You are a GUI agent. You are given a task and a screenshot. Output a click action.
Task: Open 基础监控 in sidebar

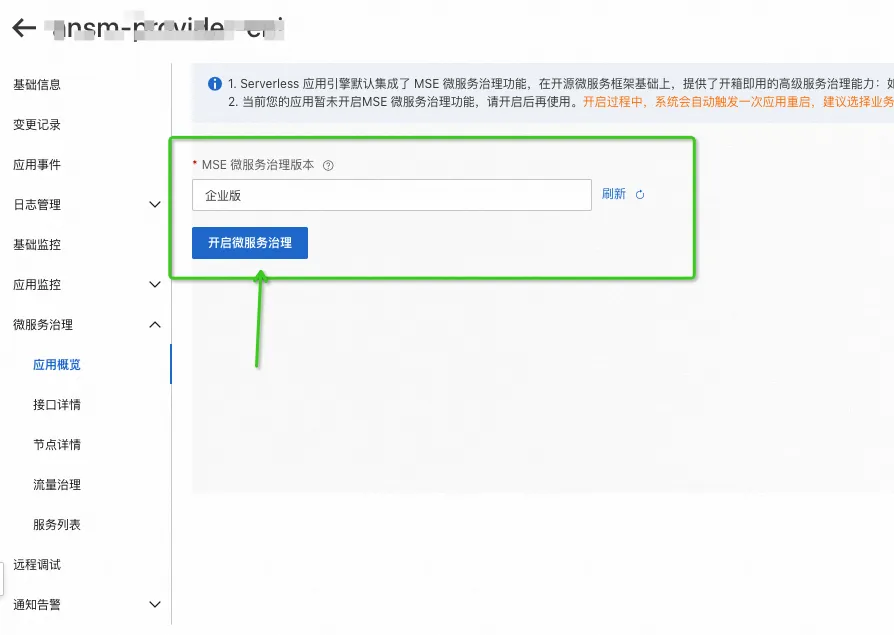(x=37, y=245)
